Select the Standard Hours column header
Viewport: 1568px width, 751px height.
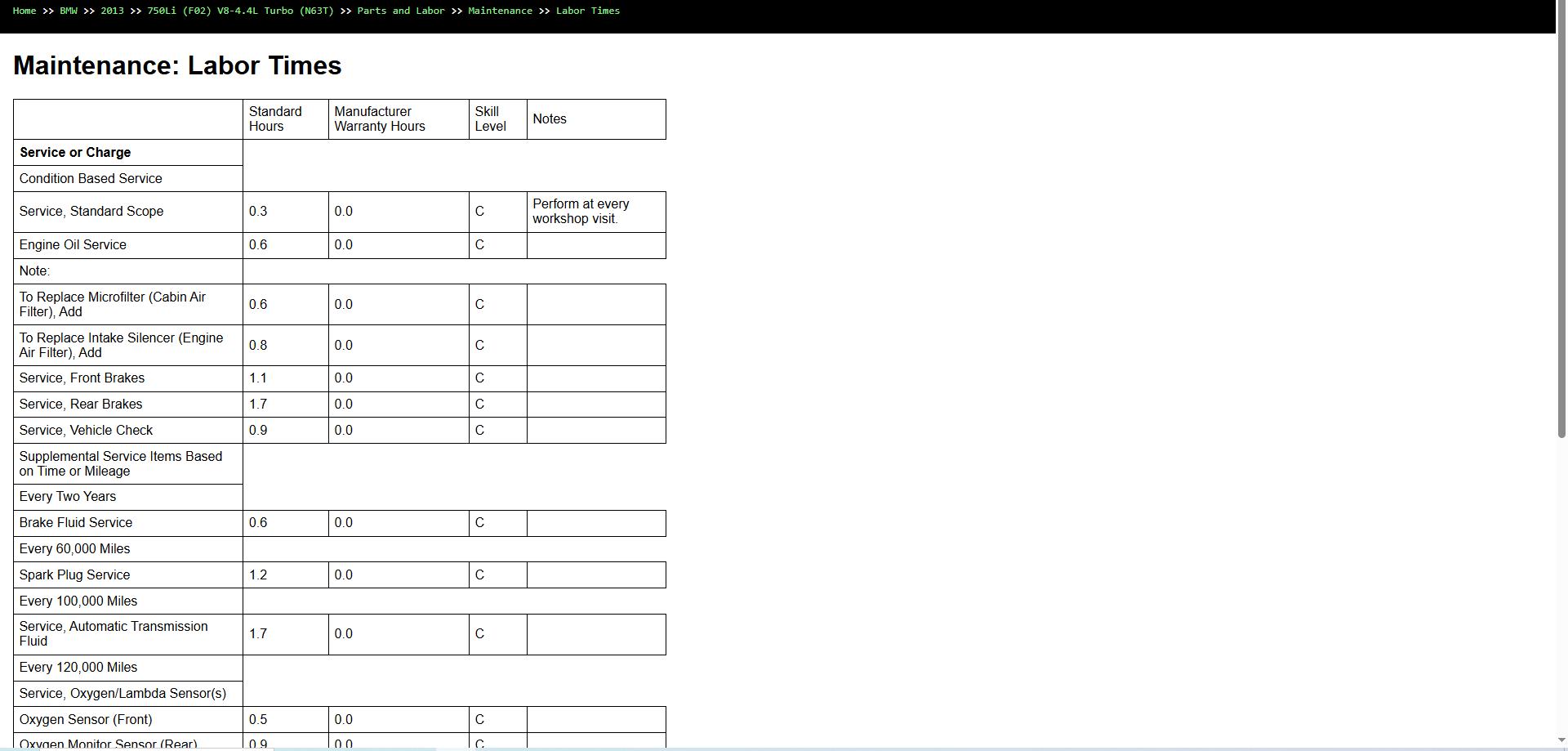click(x=286, y=119)
